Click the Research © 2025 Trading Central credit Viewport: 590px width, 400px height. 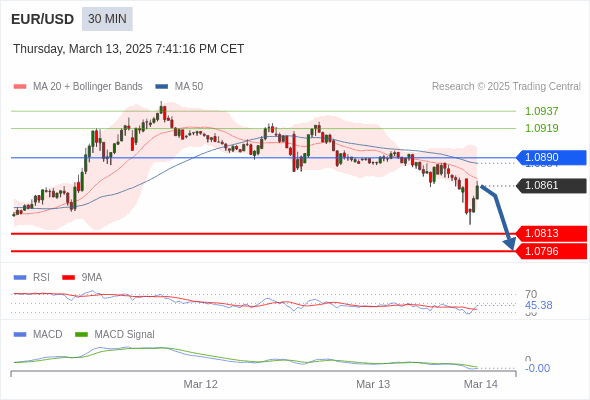[x=506, y=87]
